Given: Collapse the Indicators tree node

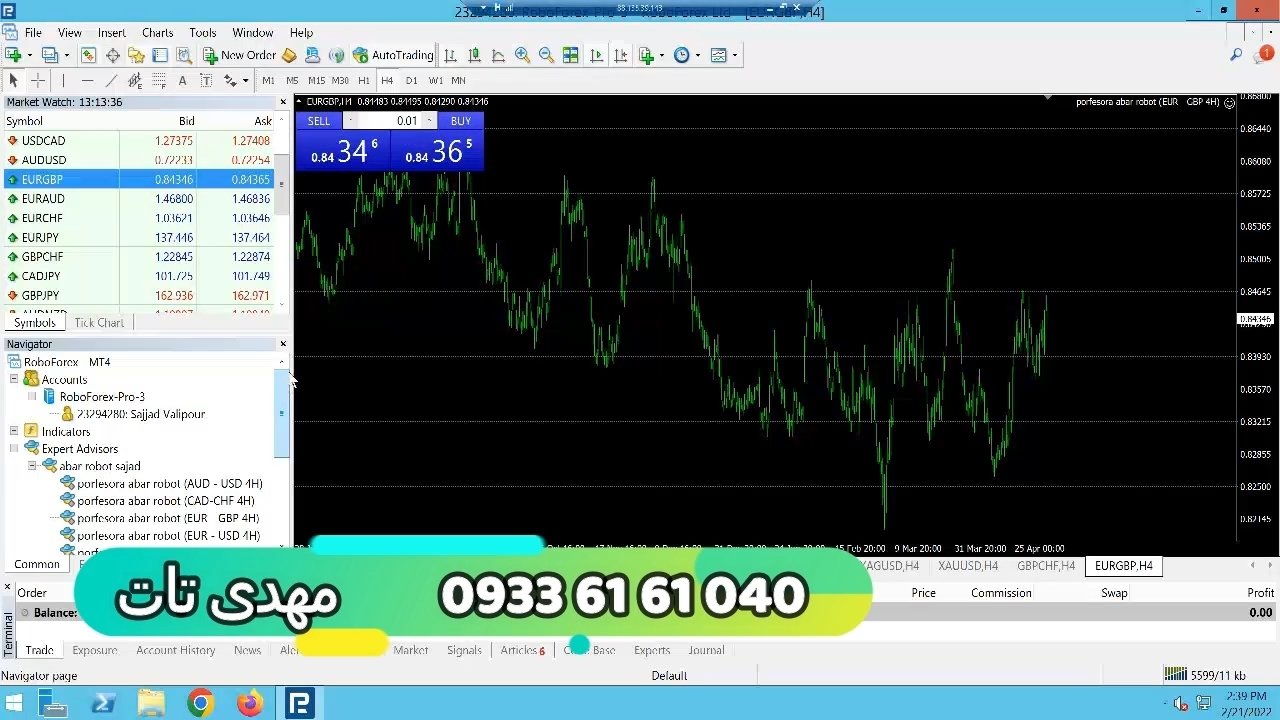Looking at the screenshot, I should point(14,432).
